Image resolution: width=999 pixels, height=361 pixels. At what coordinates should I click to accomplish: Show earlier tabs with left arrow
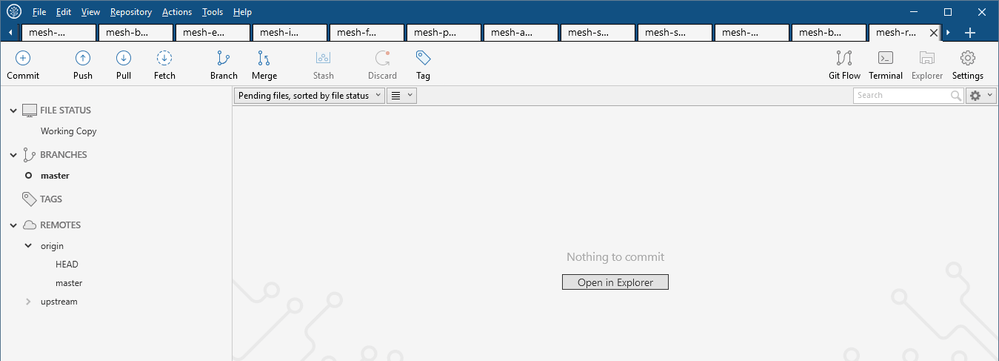point(11,32)
